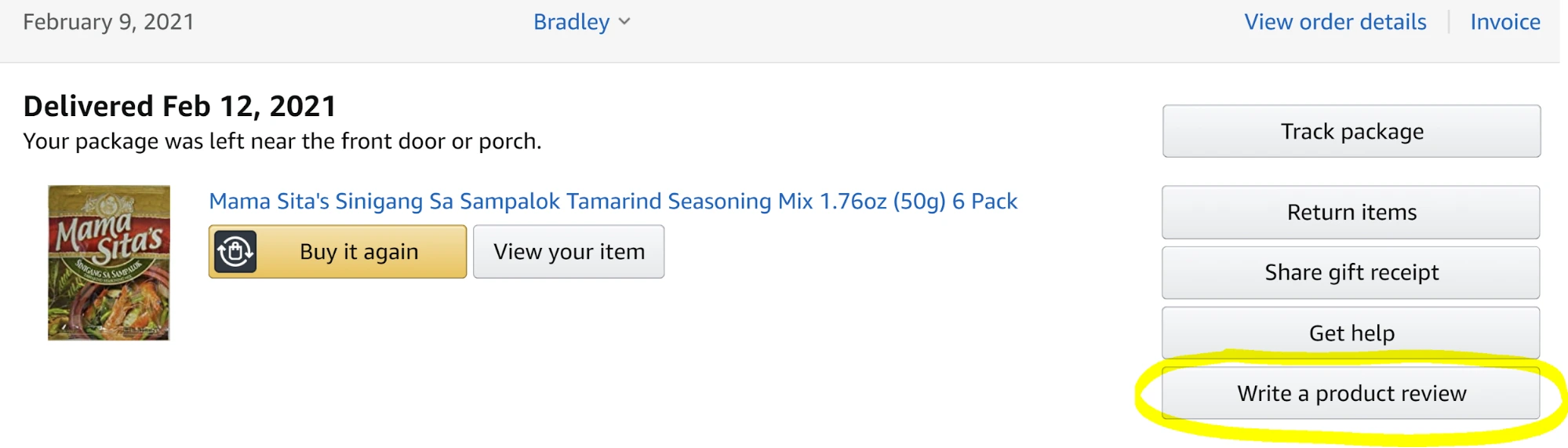Image resolution: width=1568 pixels, height=448 pixels.
Task: Click the Delivered Feb 12, 2021 heading
Action: 180,106
